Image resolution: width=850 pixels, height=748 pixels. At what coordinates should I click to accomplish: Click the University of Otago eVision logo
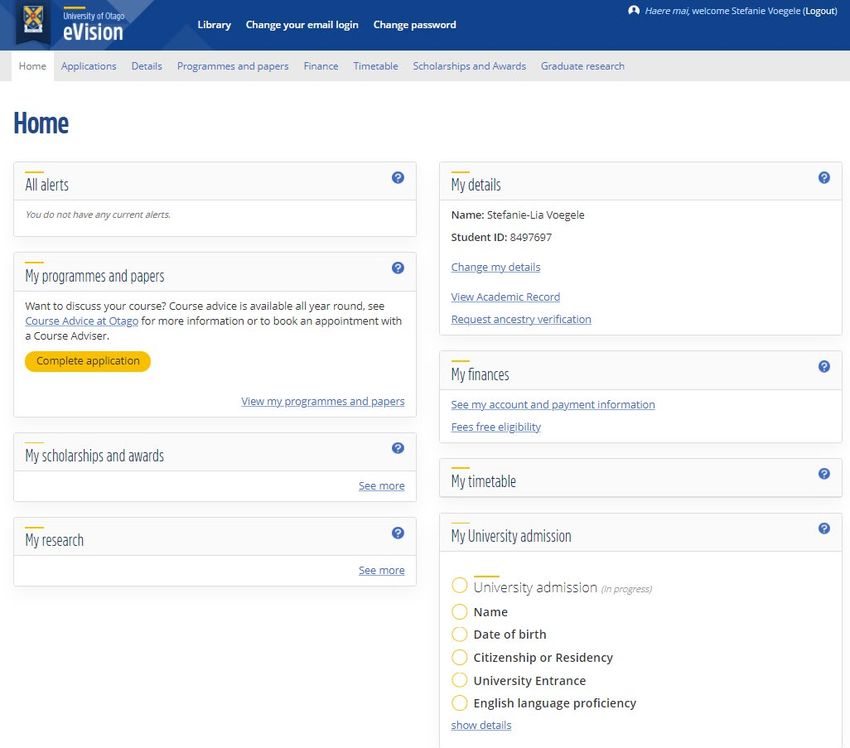[73, 25]
